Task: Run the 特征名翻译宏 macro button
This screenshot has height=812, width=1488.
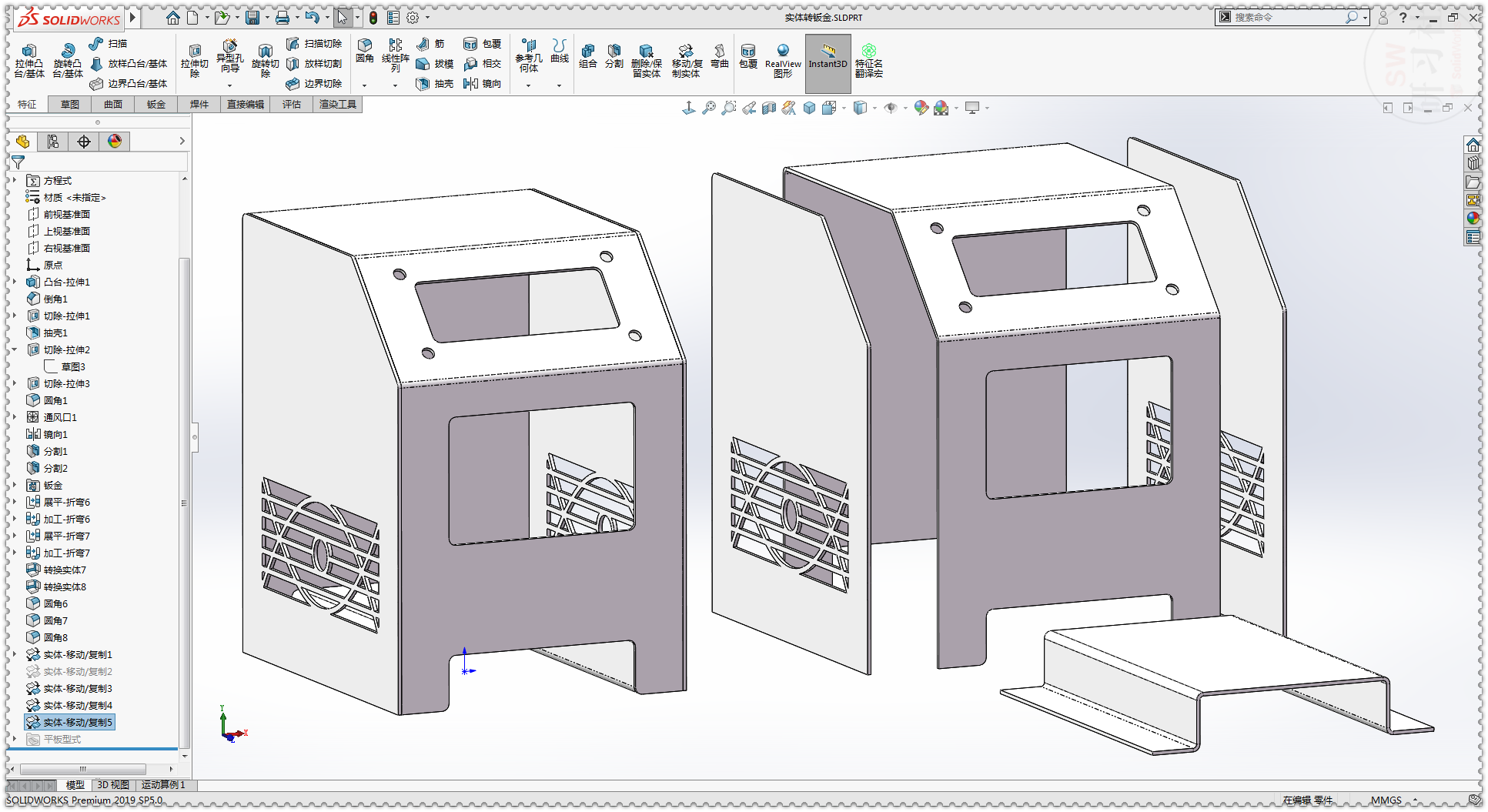Action: (x=868, y=62)
